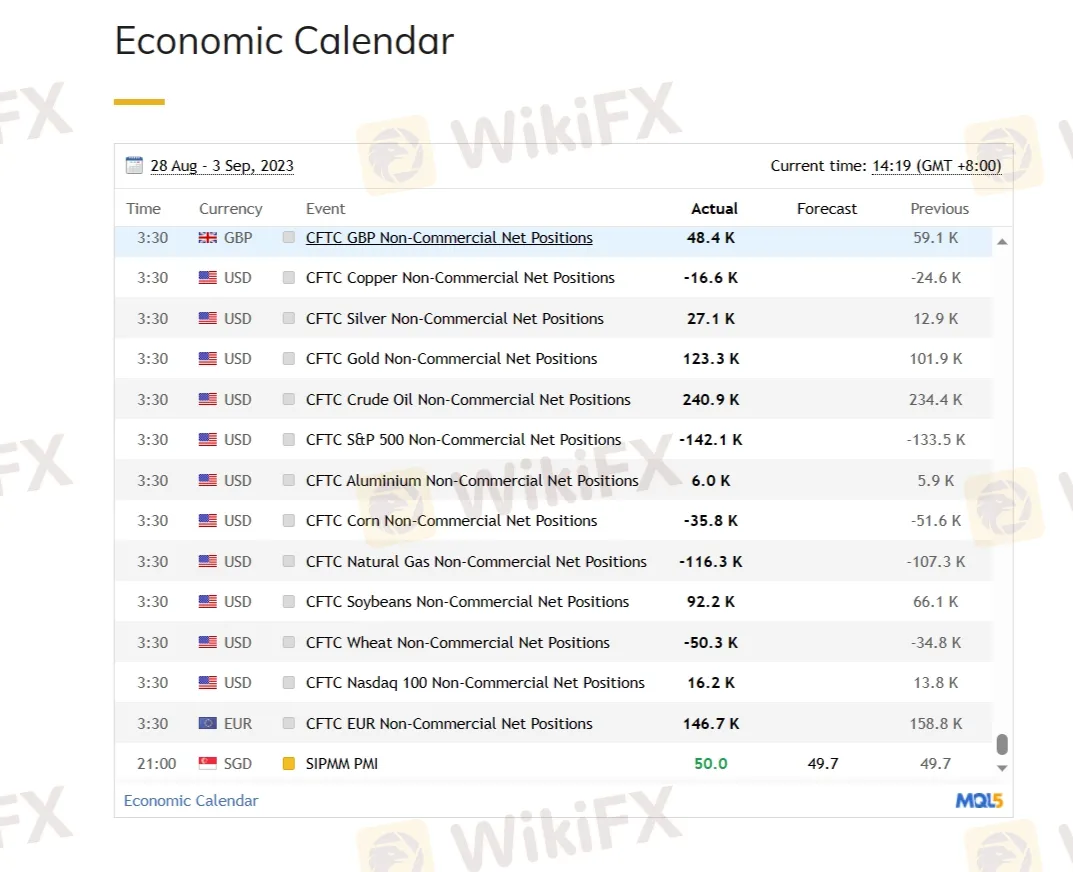Click the 28 Aug - 3 Sep, 2023 date range
The height and width of the screenshot is (872, 1073).
coord(222,166)
